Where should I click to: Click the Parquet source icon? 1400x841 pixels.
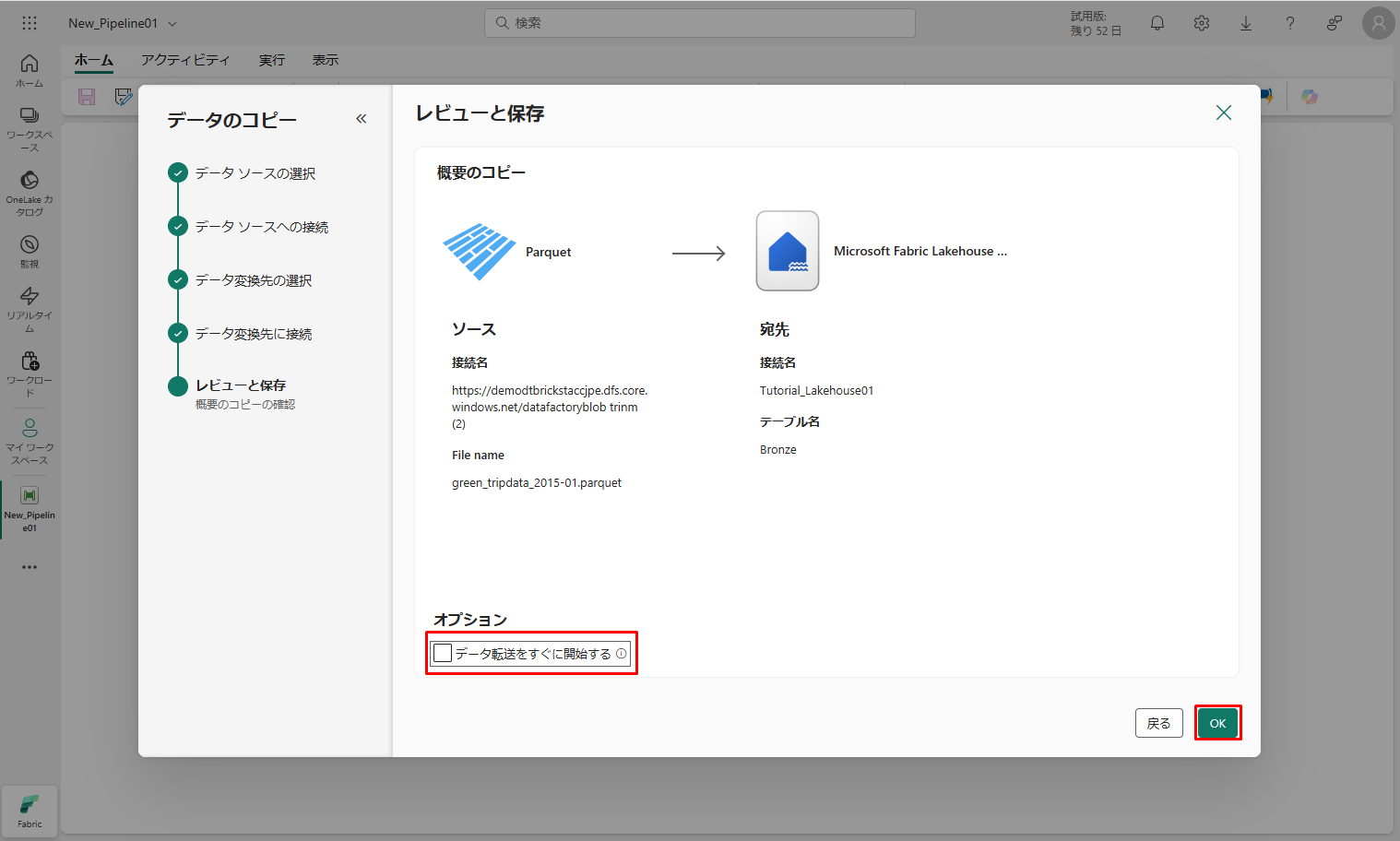click(480, 251)
